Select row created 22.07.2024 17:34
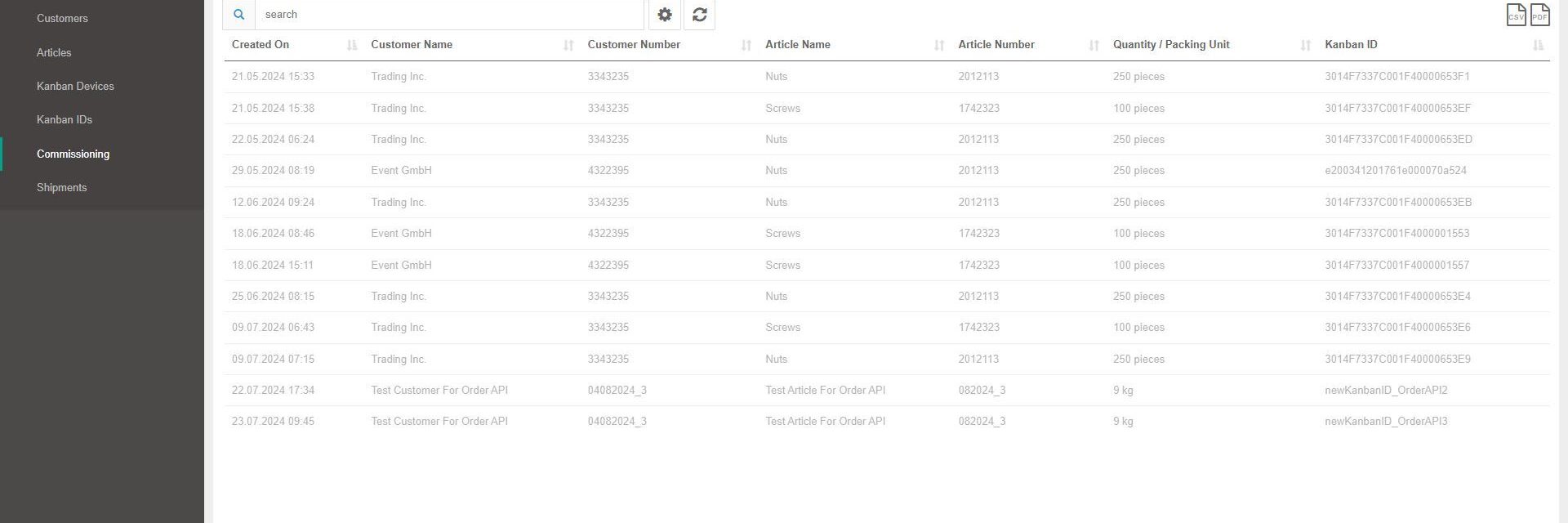 pos(886,390)
